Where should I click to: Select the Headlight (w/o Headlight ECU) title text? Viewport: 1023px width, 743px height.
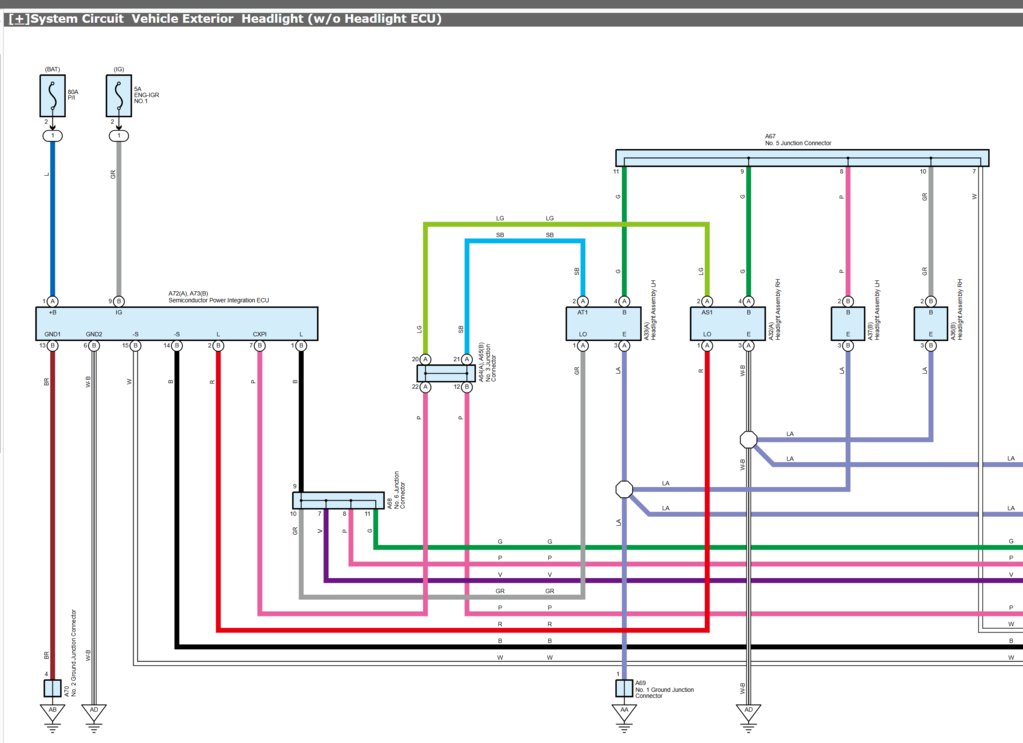click(x=341, y=19)
